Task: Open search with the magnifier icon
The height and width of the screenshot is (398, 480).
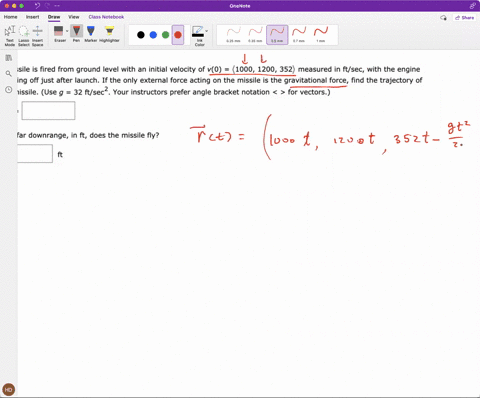Action: pos(9,74)
